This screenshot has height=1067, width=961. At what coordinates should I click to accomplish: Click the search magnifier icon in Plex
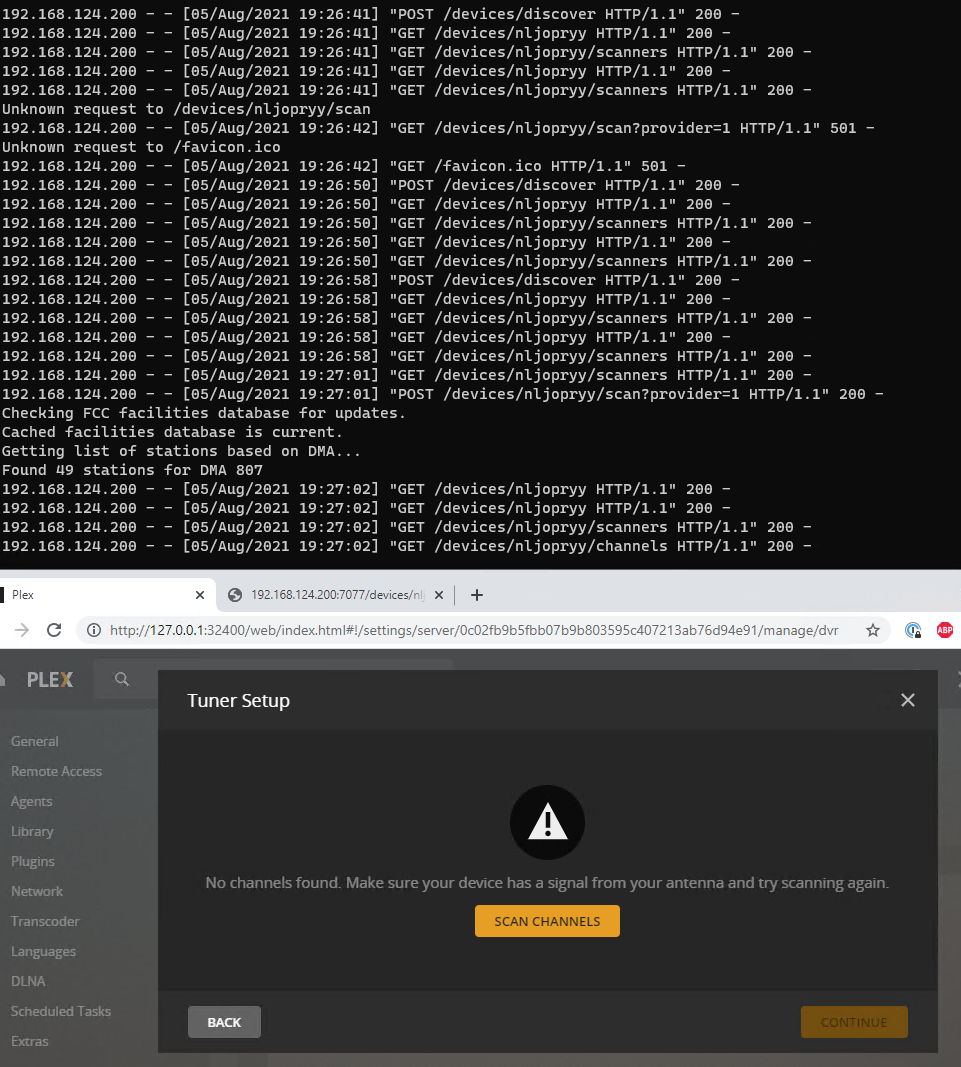pyautogui.click(x=122, y=679)
